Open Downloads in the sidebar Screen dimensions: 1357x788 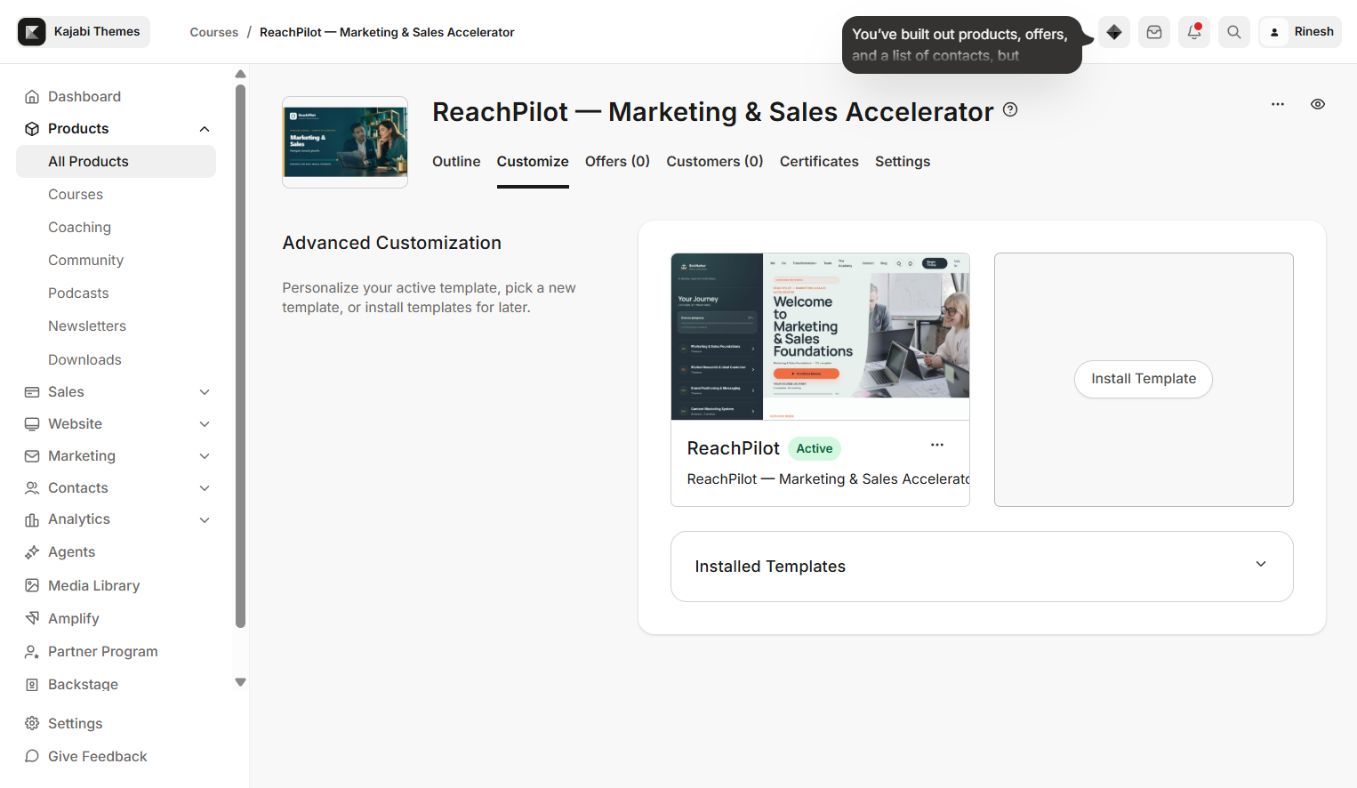[85, 360]
